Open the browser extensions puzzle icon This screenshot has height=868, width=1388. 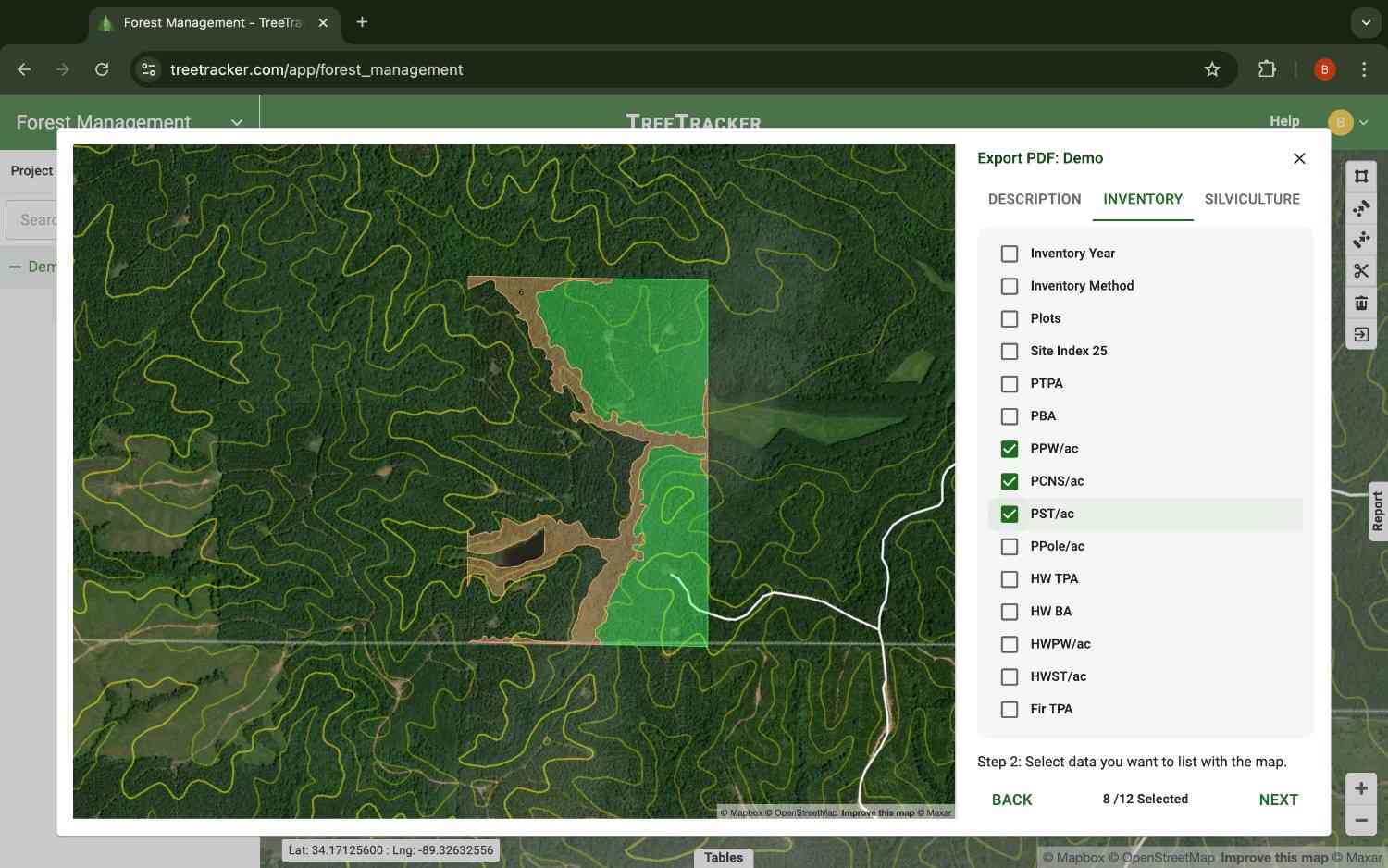click(1267, 69)
